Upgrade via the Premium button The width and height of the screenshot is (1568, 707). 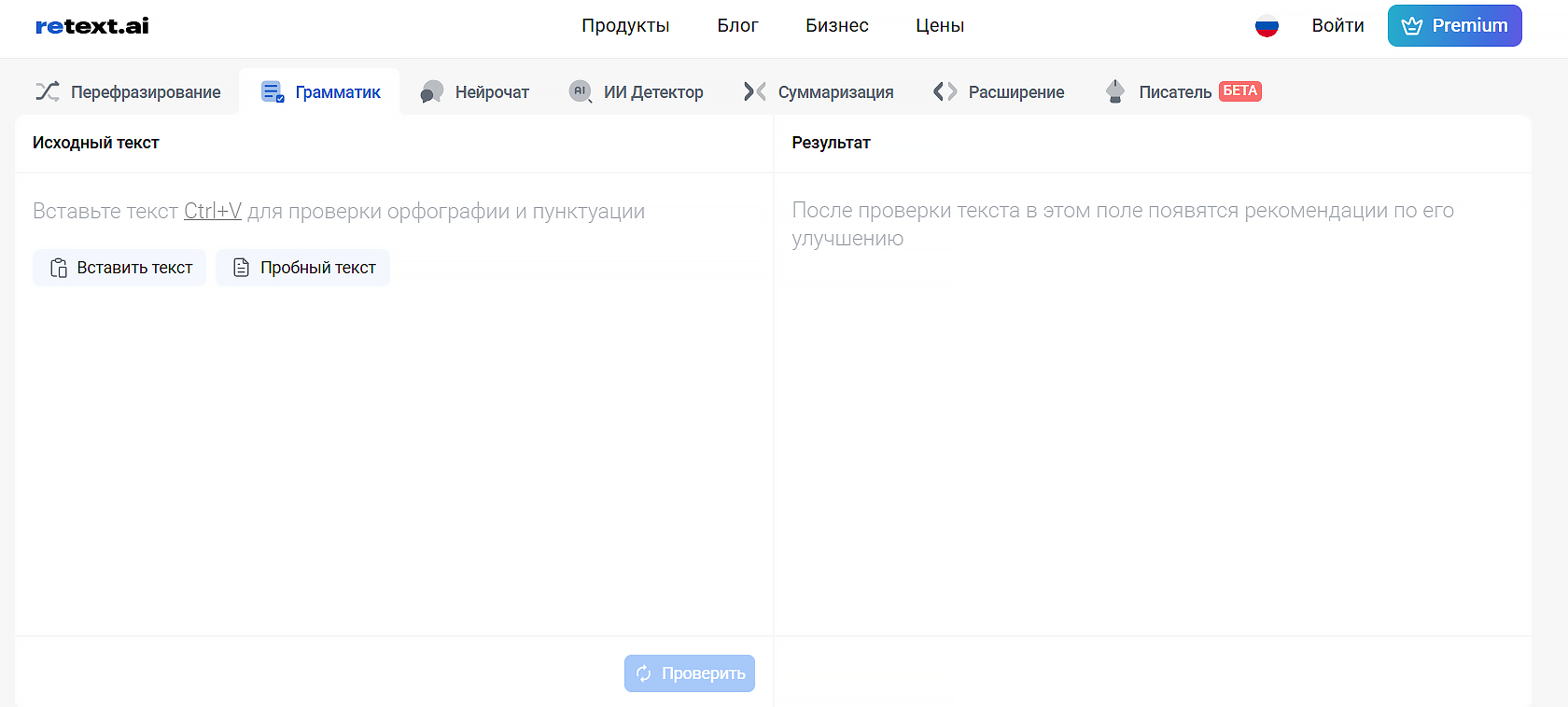pyautogui.click(x=1454, y=26)
